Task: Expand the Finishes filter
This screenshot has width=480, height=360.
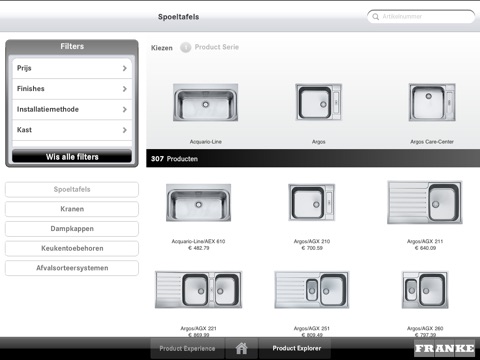Action: point(72,89)
